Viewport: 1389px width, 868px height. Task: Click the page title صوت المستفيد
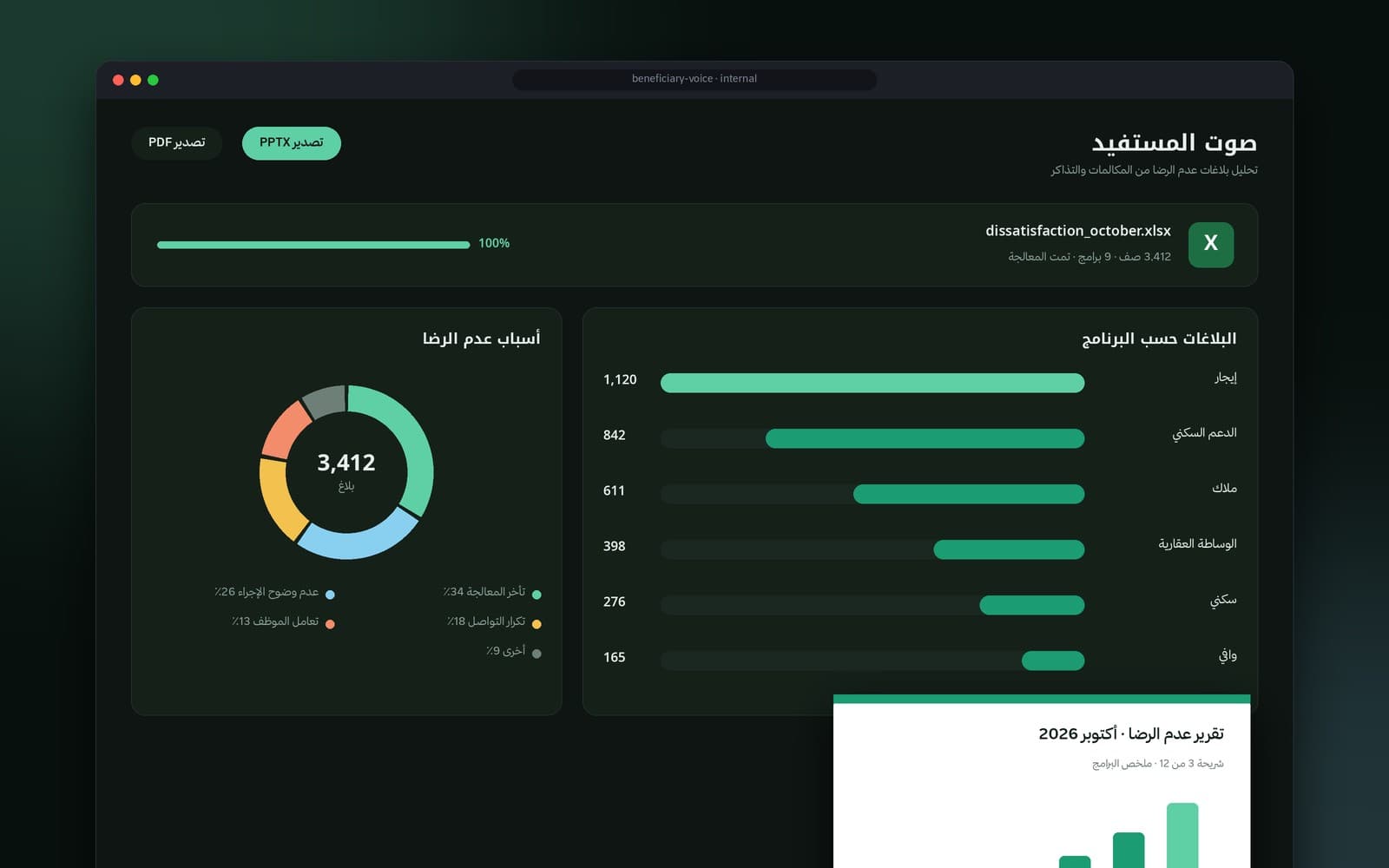[1174, 142]
